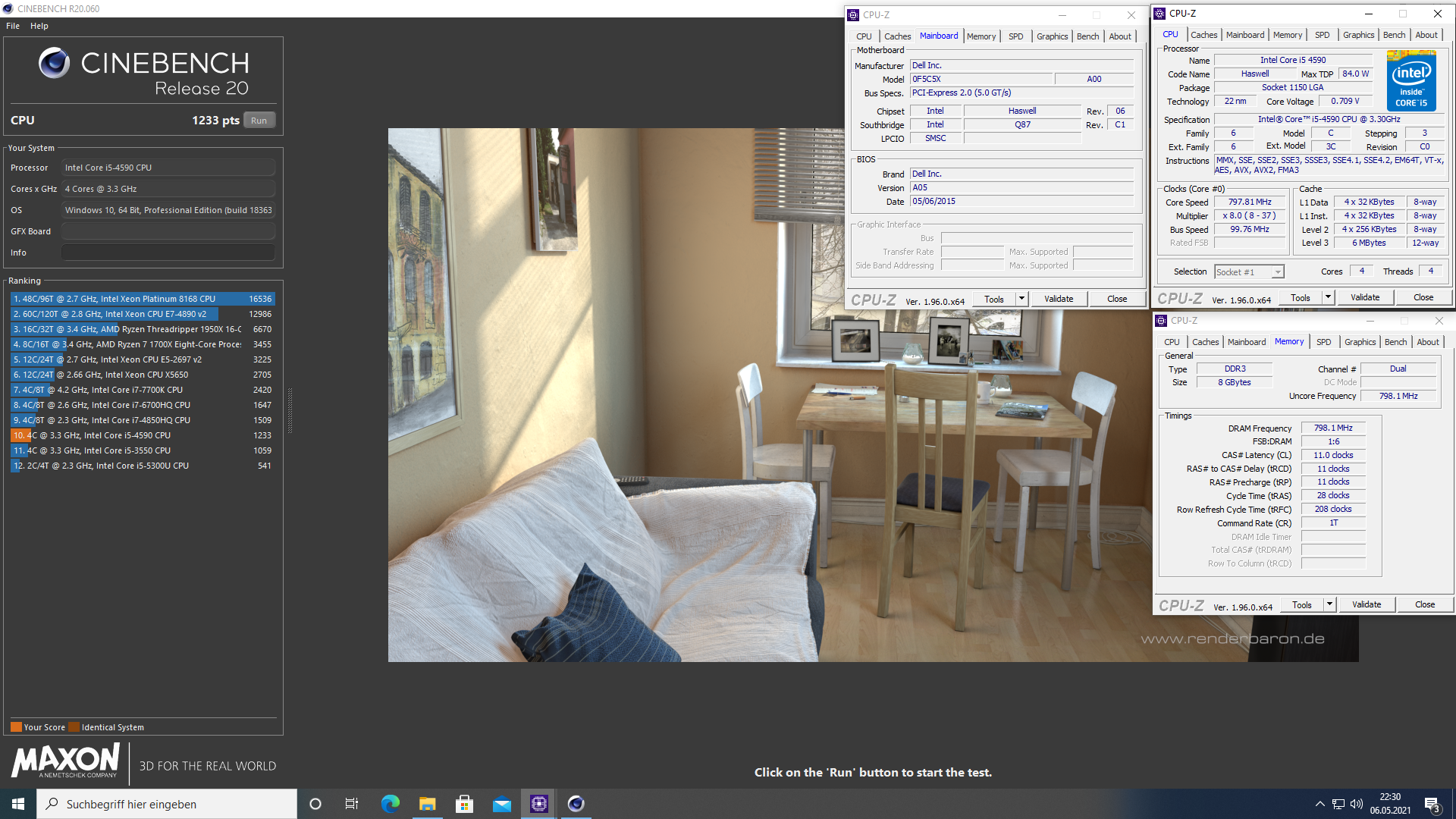
Task: Open Tools dropdown arrow in CPU-tab CPU-Z window
Action: (1328, 298)
